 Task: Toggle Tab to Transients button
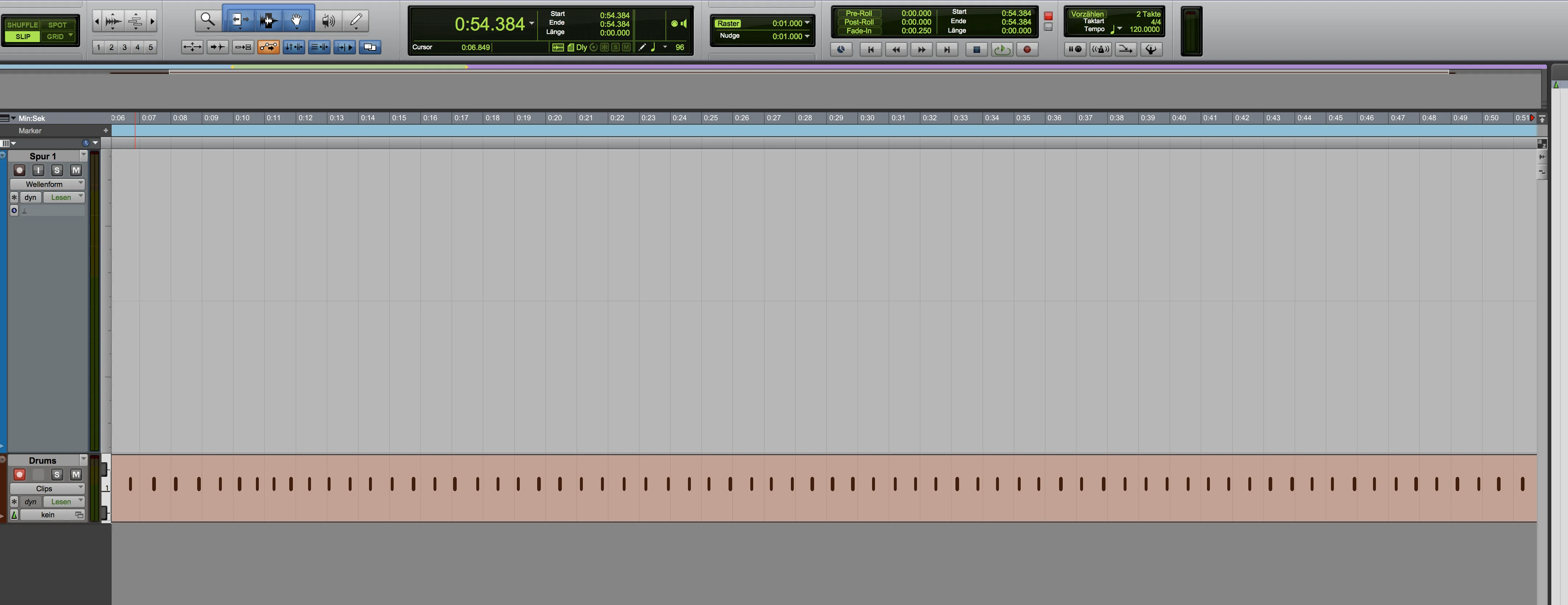coord(217,47)
